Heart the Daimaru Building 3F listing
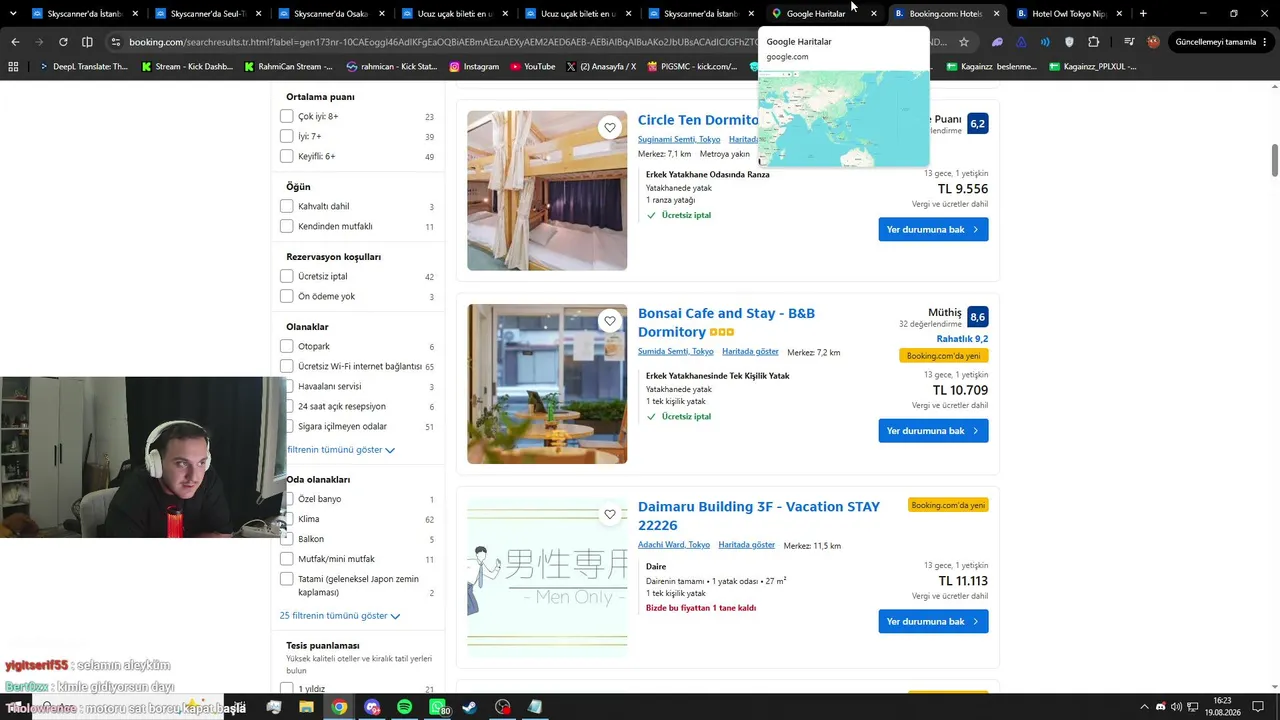The width and height of the screenshot is (1280, 720). (x=610, y=514)
